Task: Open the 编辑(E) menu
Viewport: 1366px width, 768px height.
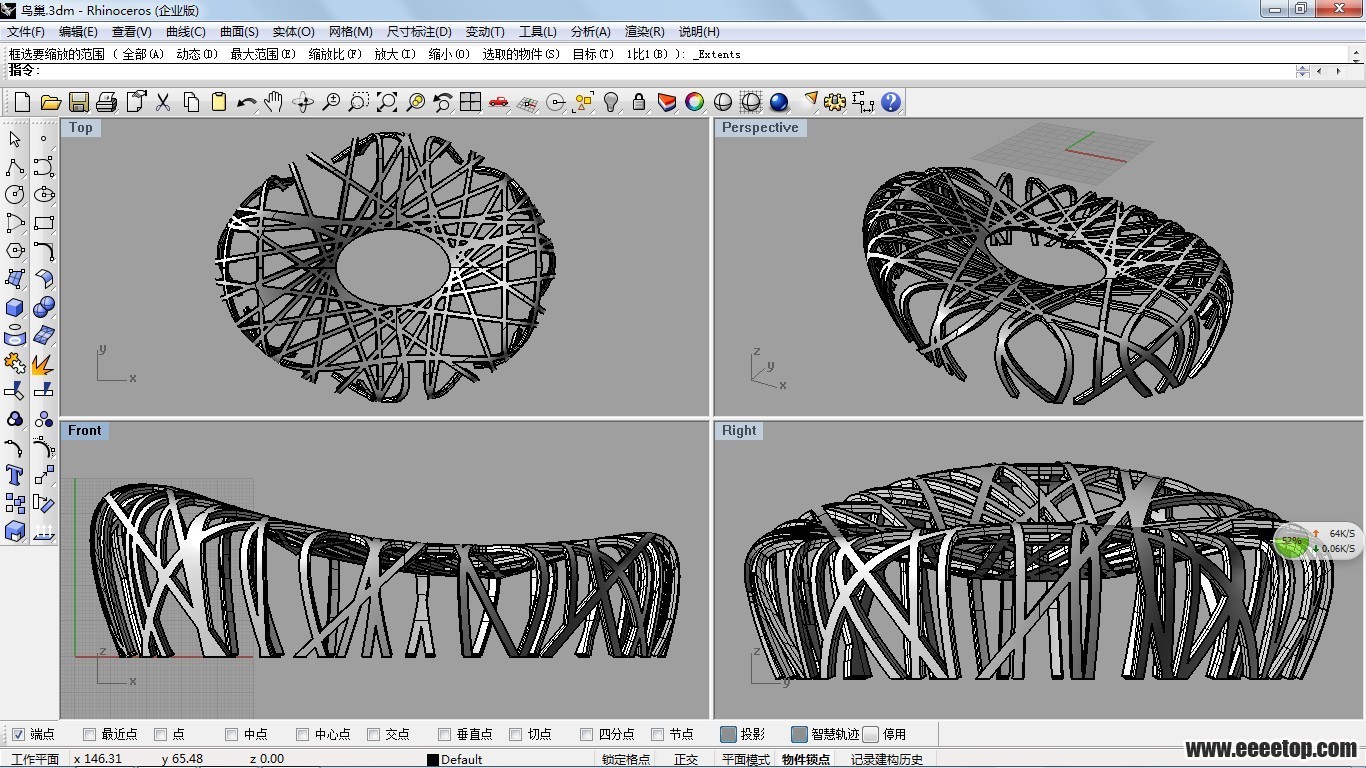Action: pos(78,32)
